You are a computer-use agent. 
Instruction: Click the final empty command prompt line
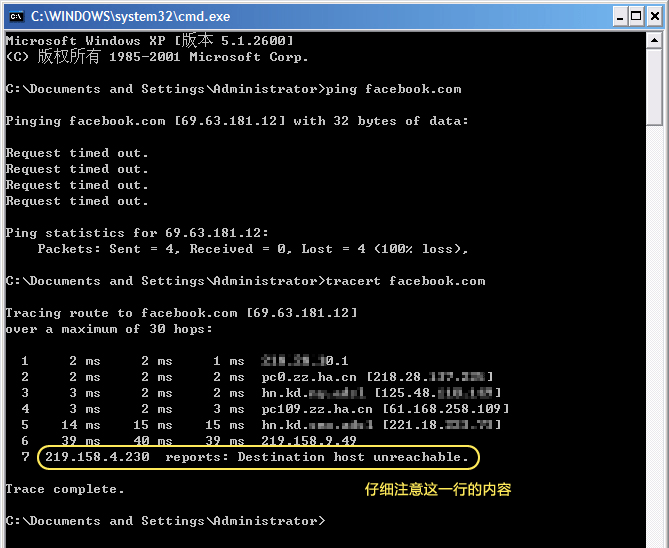coord(165,521)
